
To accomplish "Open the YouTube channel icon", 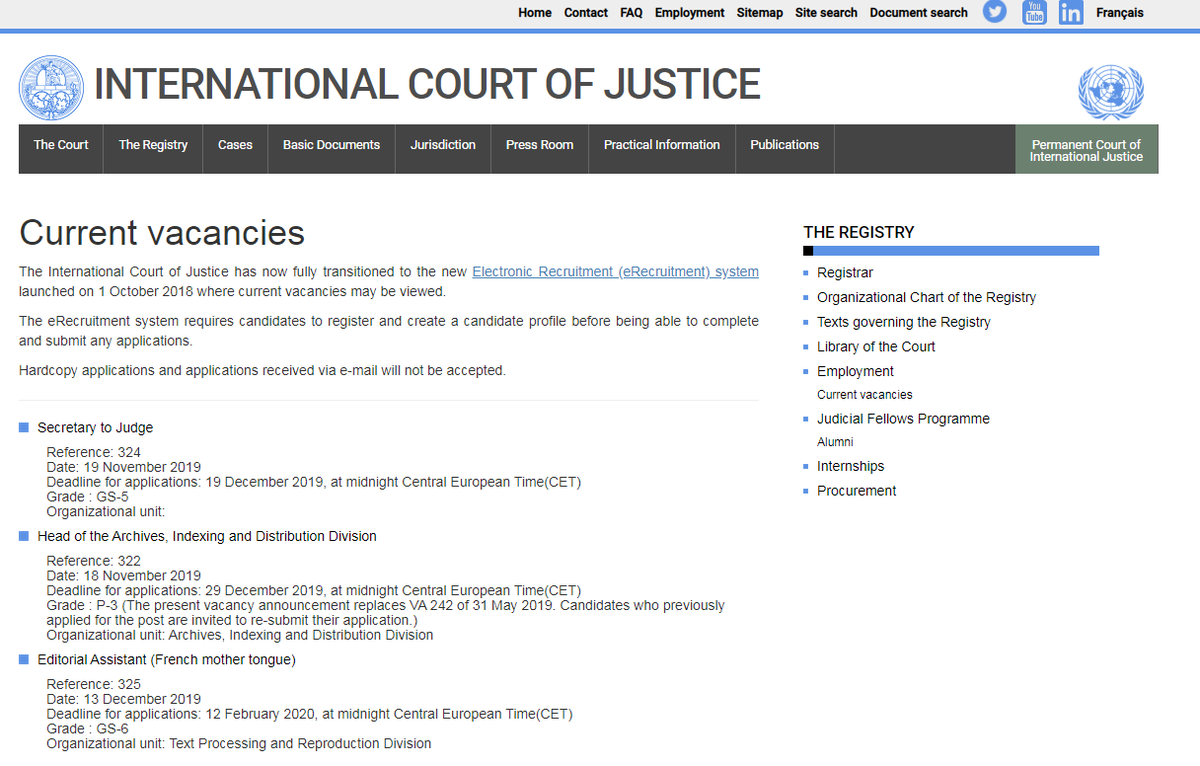I will [x=1034, y=12].
